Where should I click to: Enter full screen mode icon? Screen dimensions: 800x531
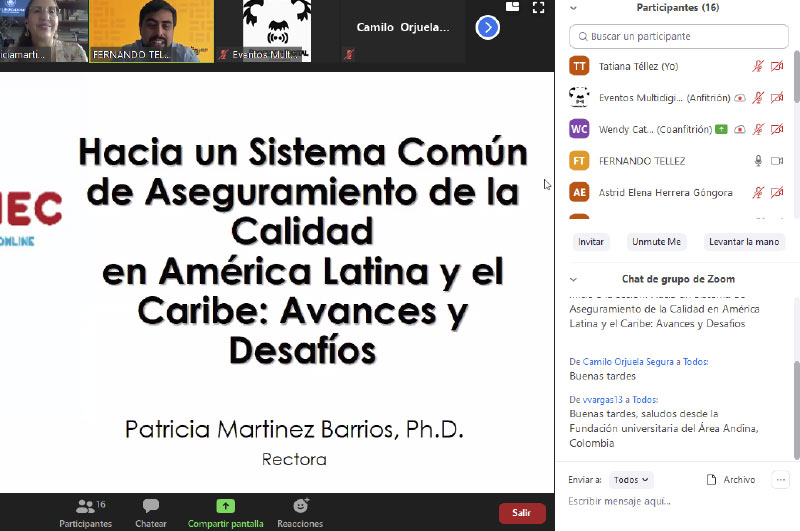(x=538, y=8)
